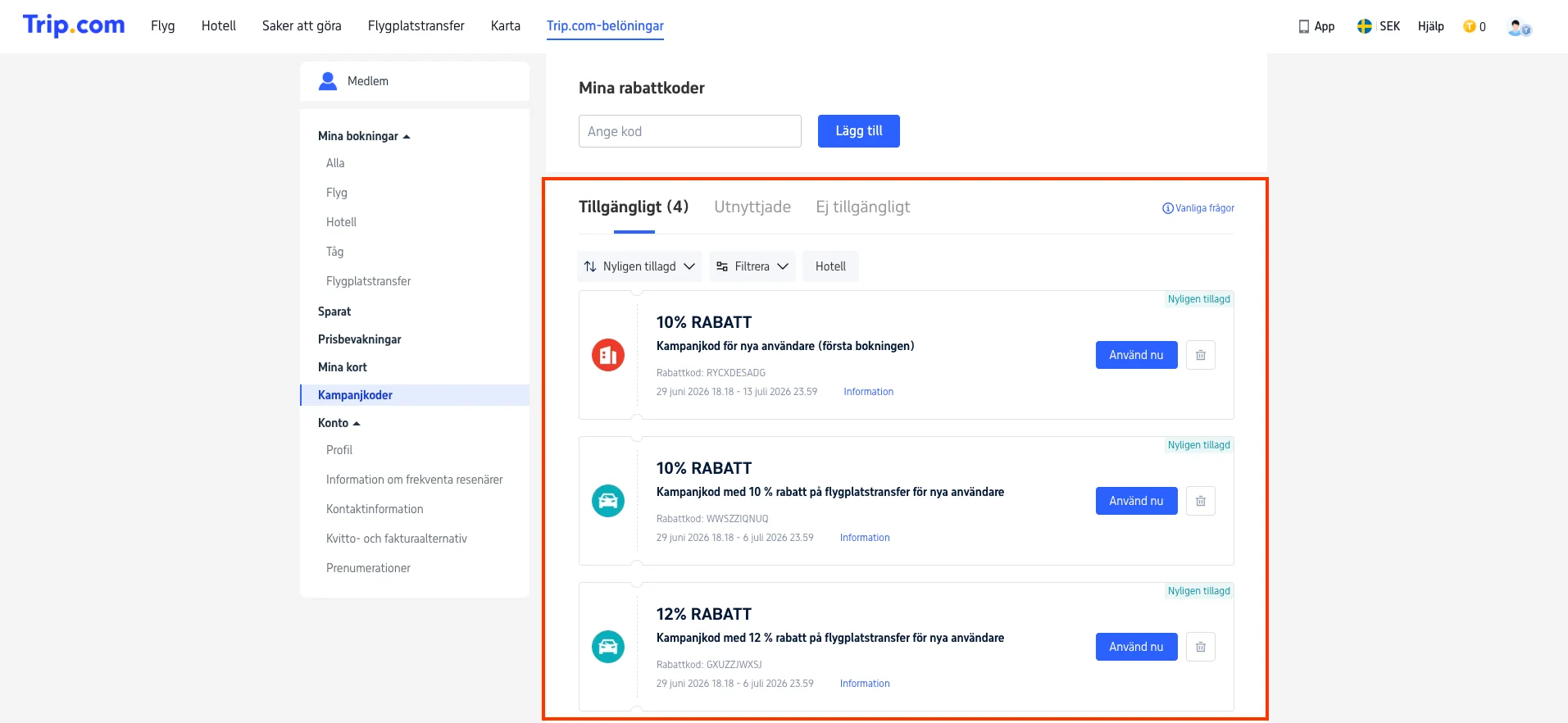Use the GXUZZJWXSJ coupon now
This screenshot has height=723, width=1568.
1137,647
